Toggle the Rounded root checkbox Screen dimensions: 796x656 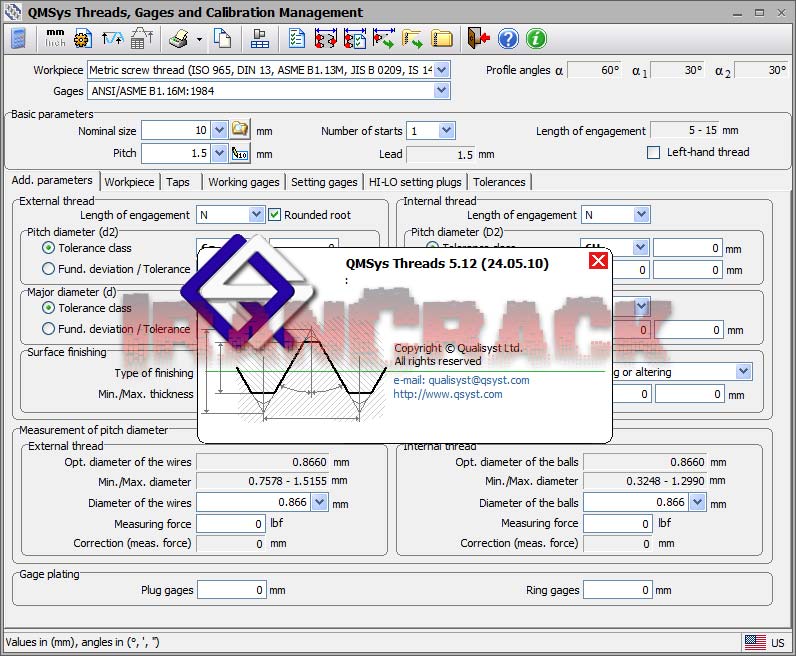point(275,215)
